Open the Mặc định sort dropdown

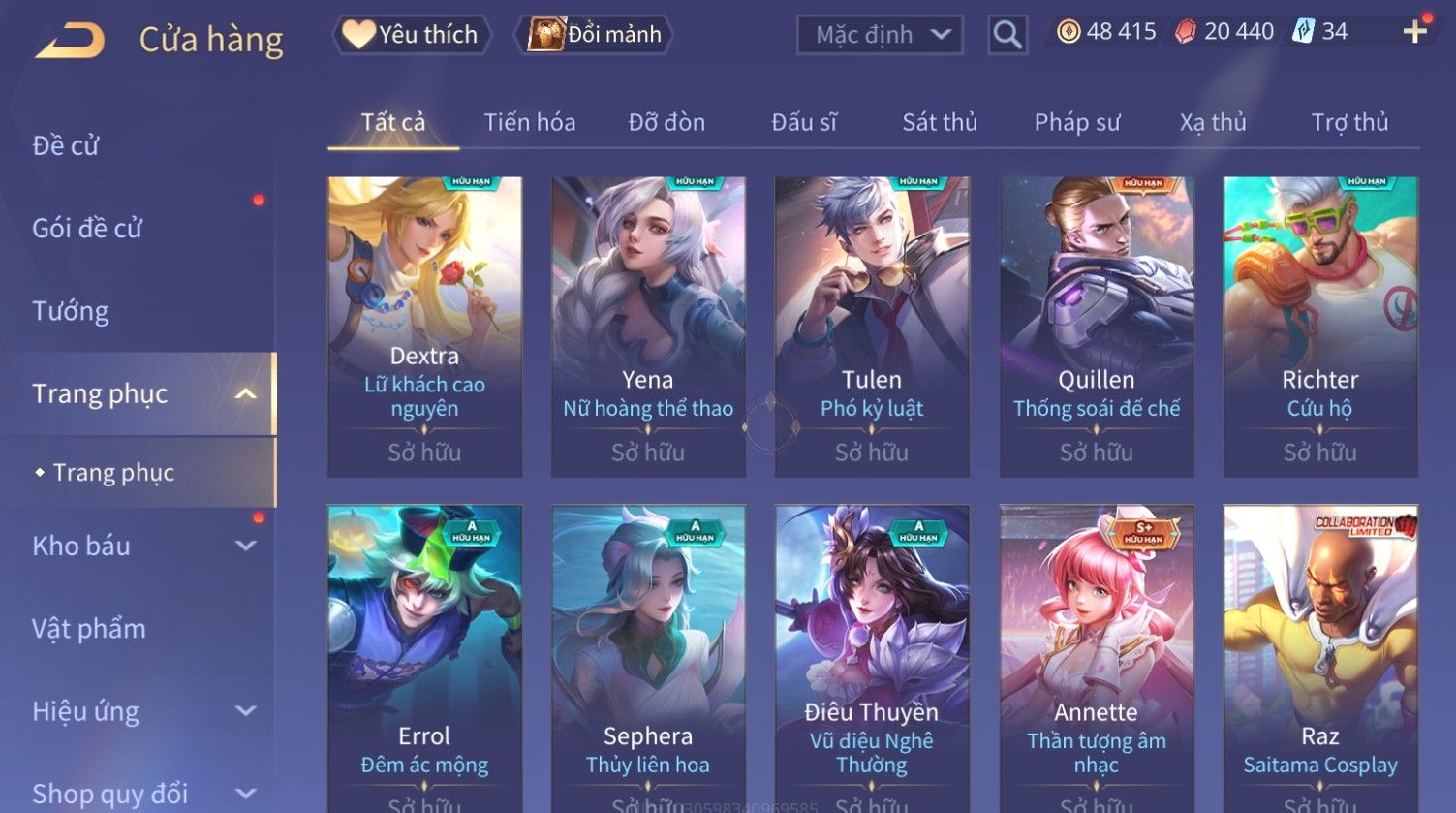click(x=880, y=35)
